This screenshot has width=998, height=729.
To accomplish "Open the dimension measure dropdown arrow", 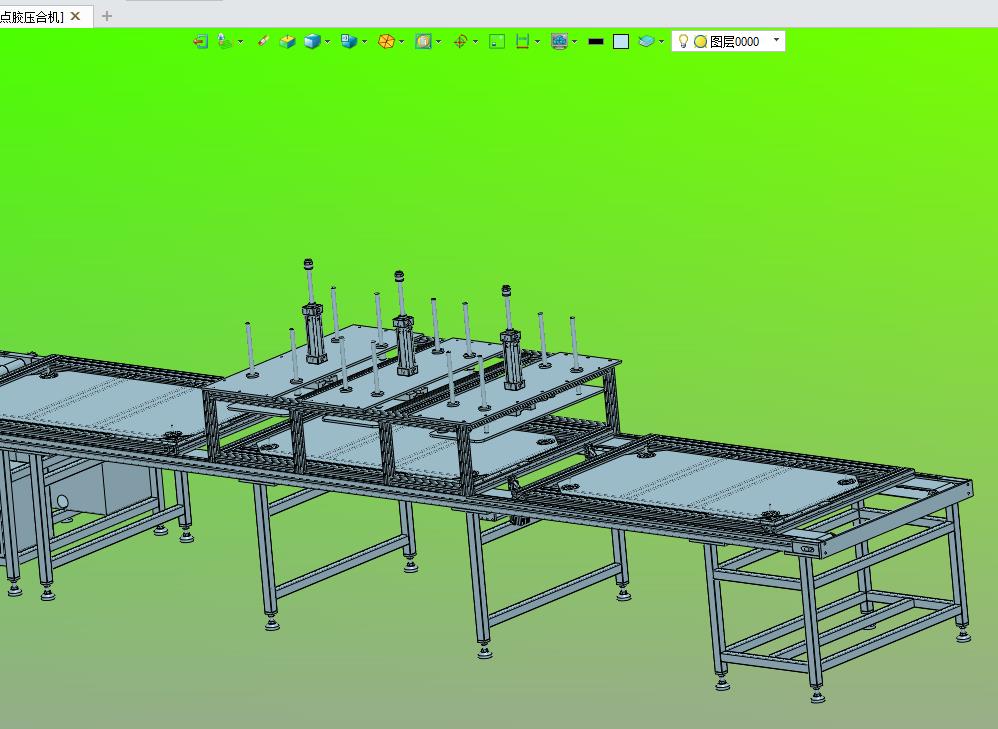I will (x=537, y=41).
